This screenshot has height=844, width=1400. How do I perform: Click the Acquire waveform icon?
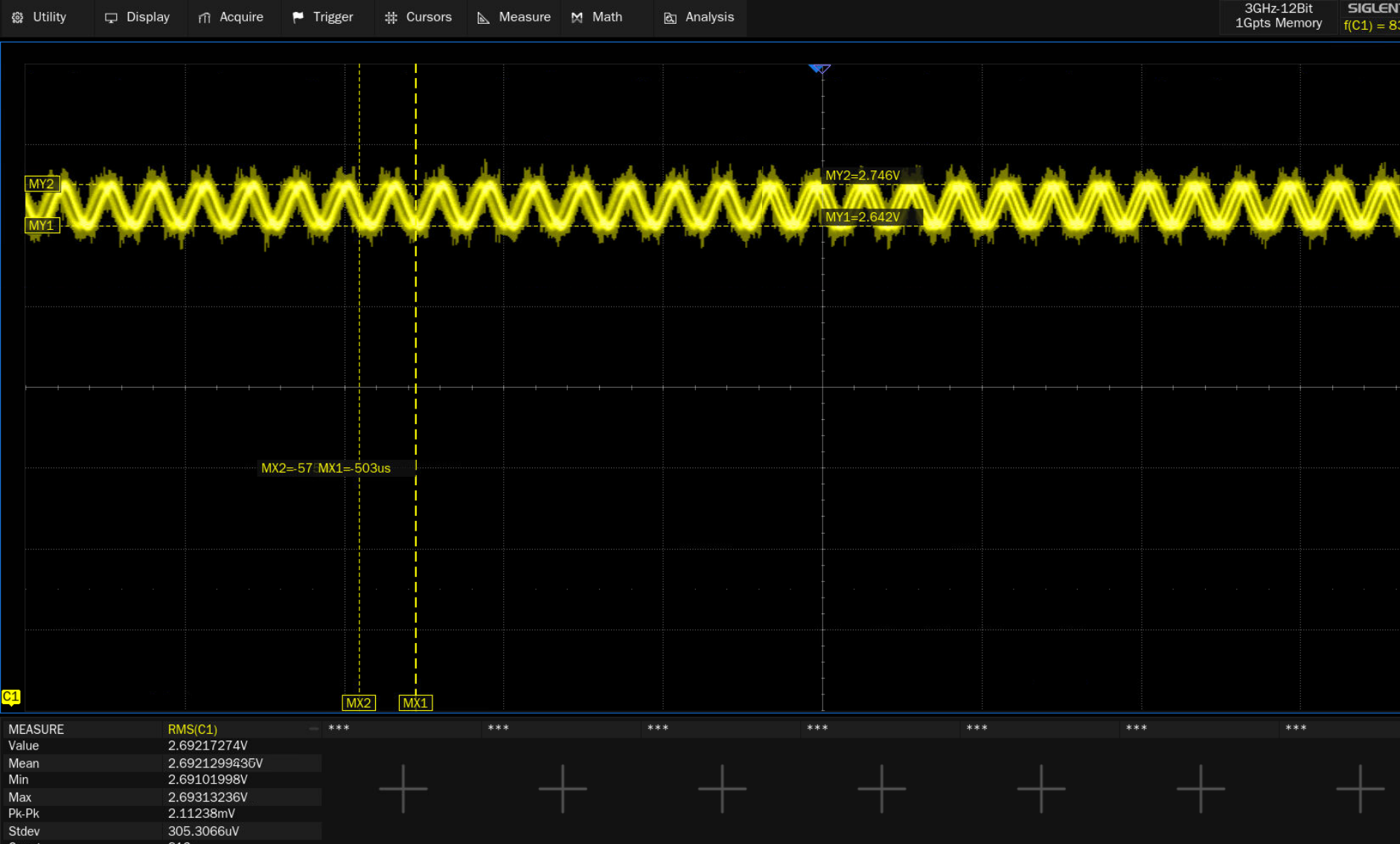[x=205, y=18]
